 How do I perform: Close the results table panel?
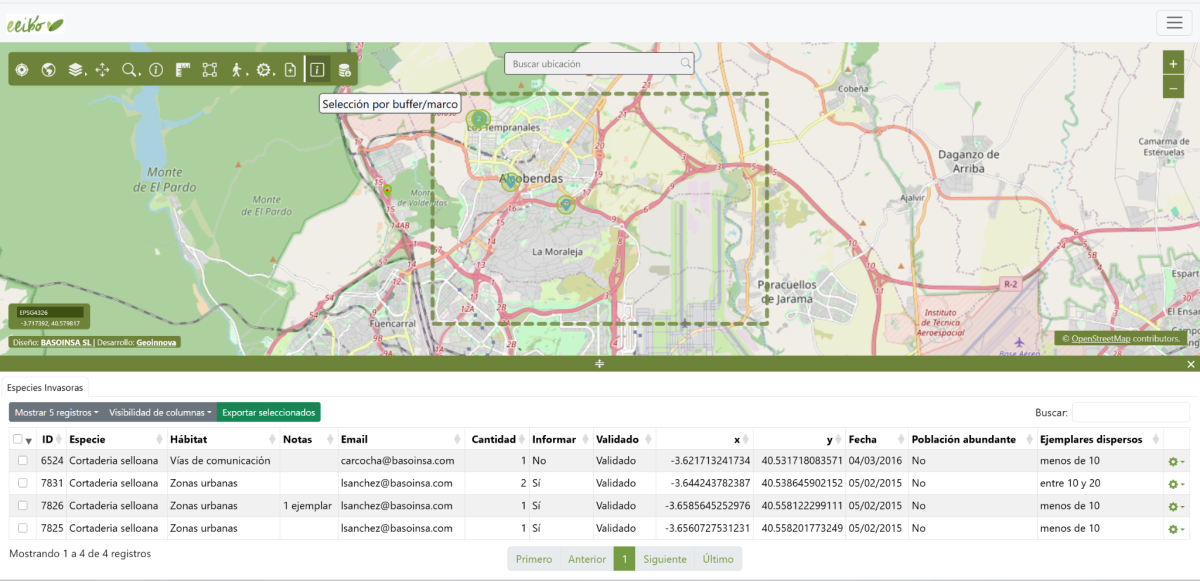coord(1191,365)
